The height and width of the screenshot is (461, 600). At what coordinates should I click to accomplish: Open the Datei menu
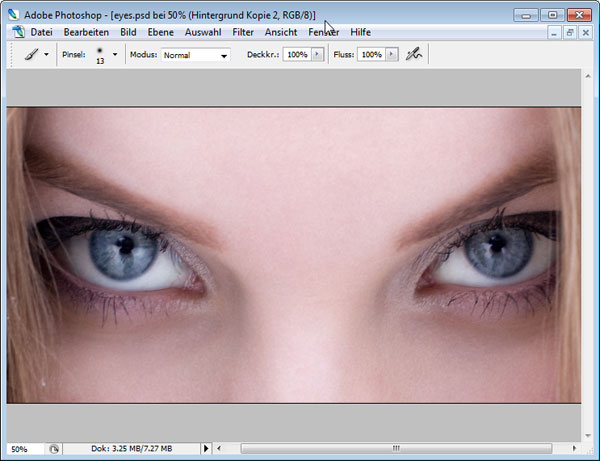point(41,32)
